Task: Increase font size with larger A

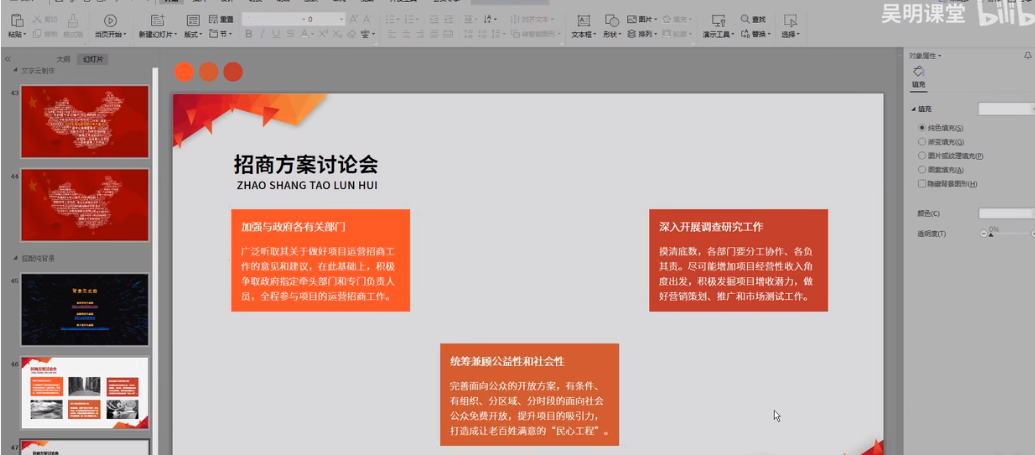Action: click(x=354, y=20)
